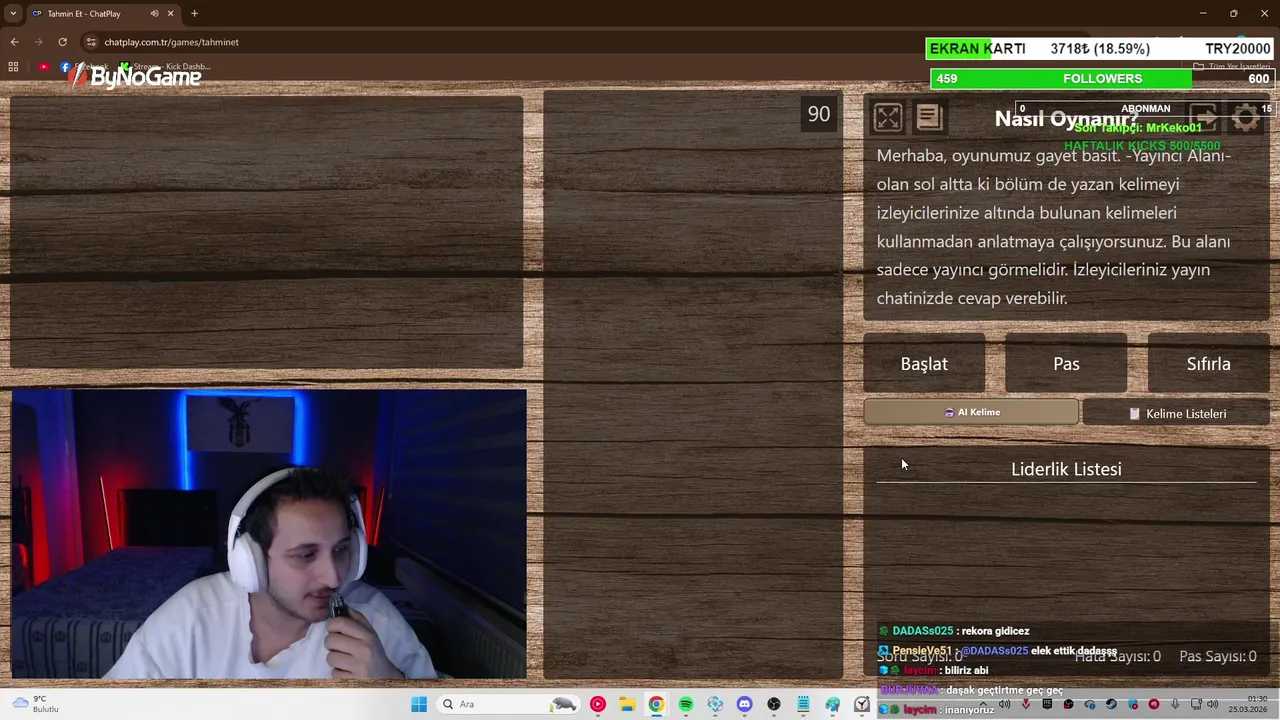Click the Pas Sayısı: 0 counter
1280x720 pixels.
coord(1218,656)
